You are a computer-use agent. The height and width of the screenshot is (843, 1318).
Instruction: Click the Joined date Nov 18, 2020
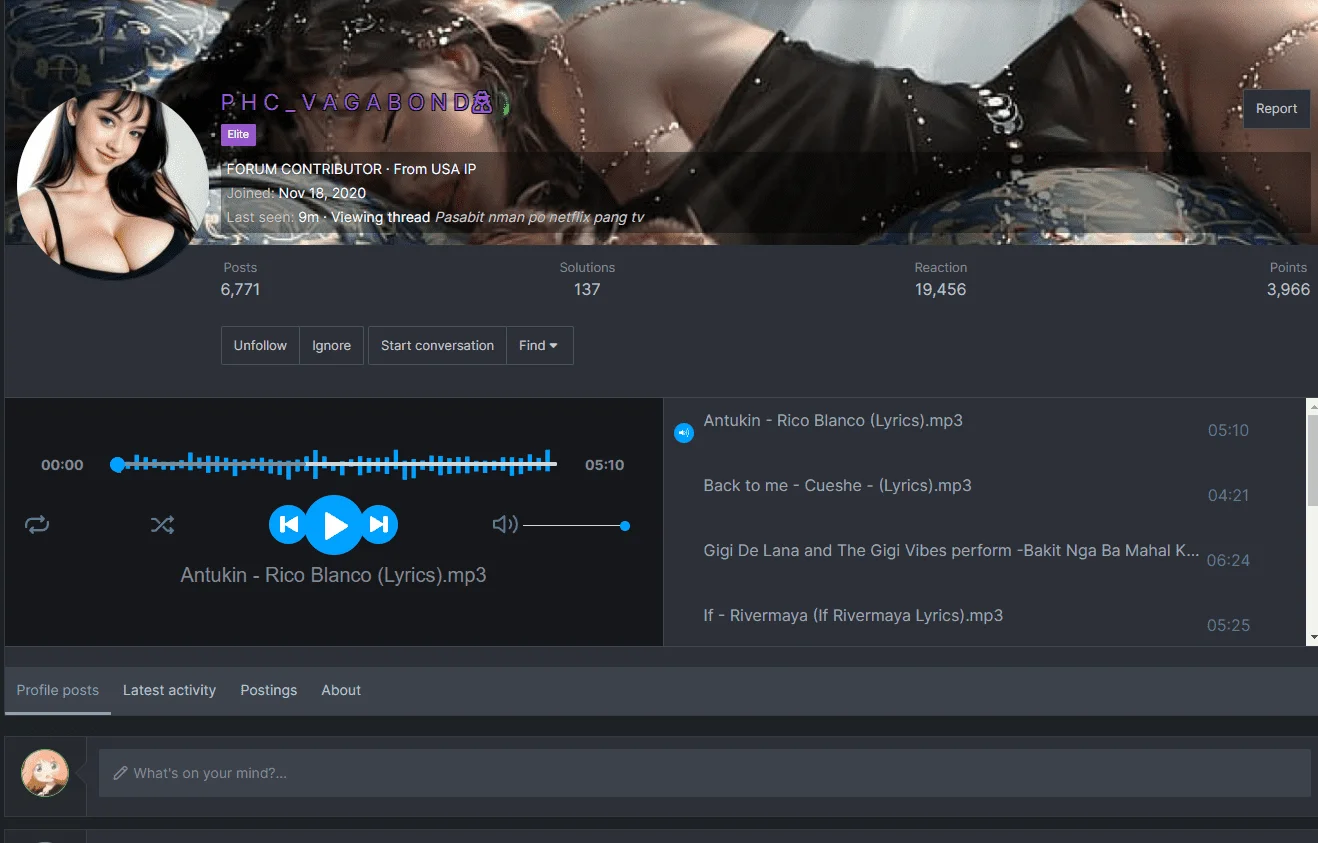click(x=322, y=193)
